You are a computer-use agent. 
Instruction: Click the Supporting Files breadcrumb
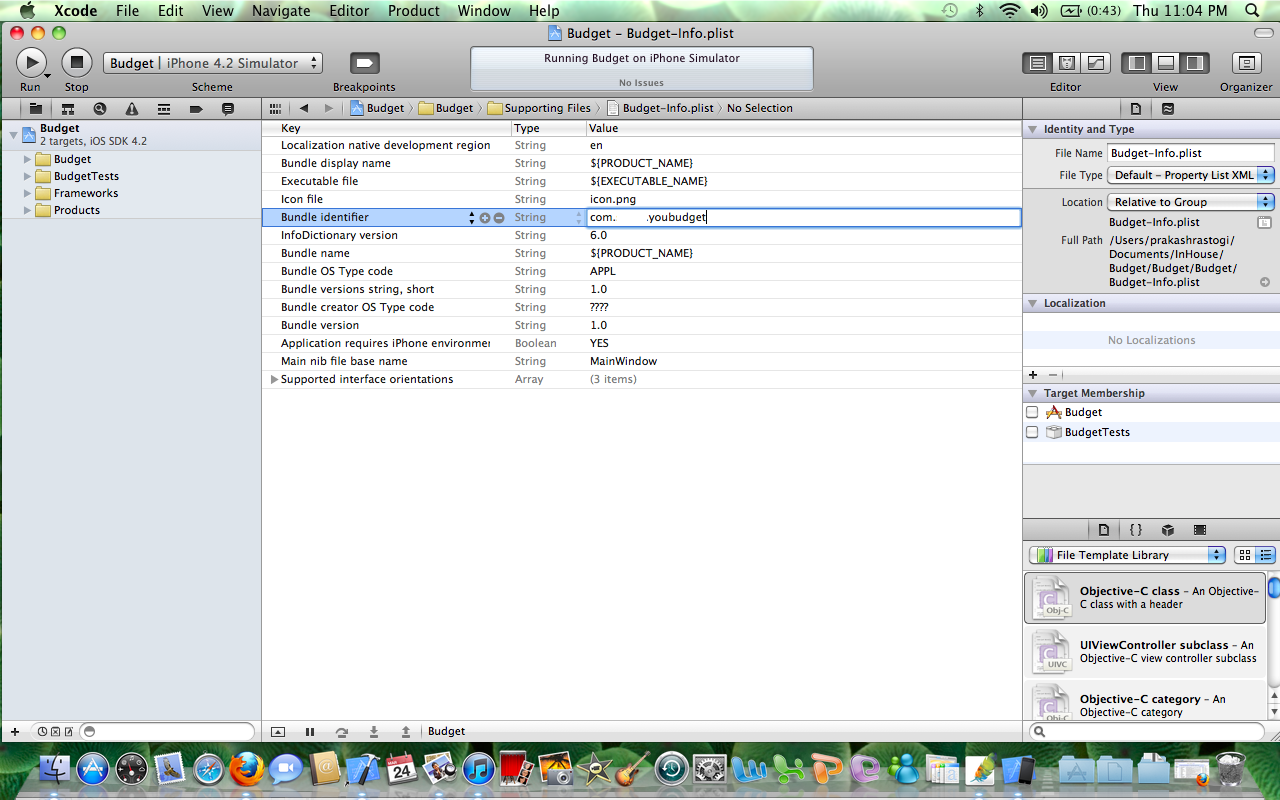point(539,108)
